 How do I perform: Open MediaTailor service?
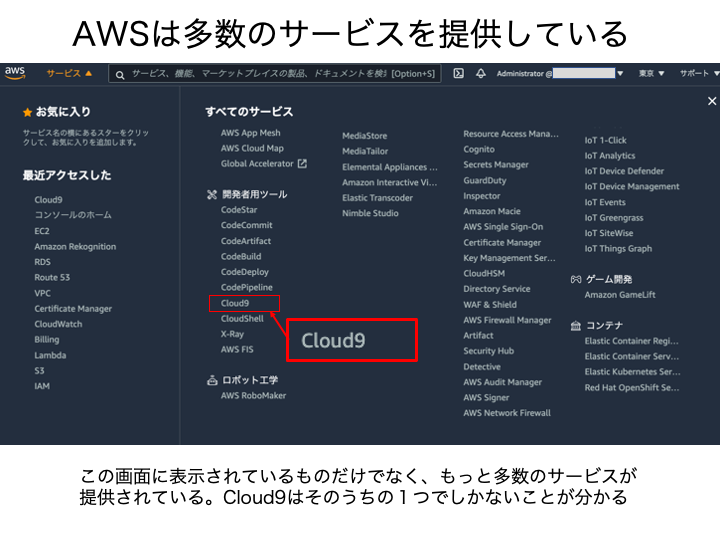[x=365, y=152]
